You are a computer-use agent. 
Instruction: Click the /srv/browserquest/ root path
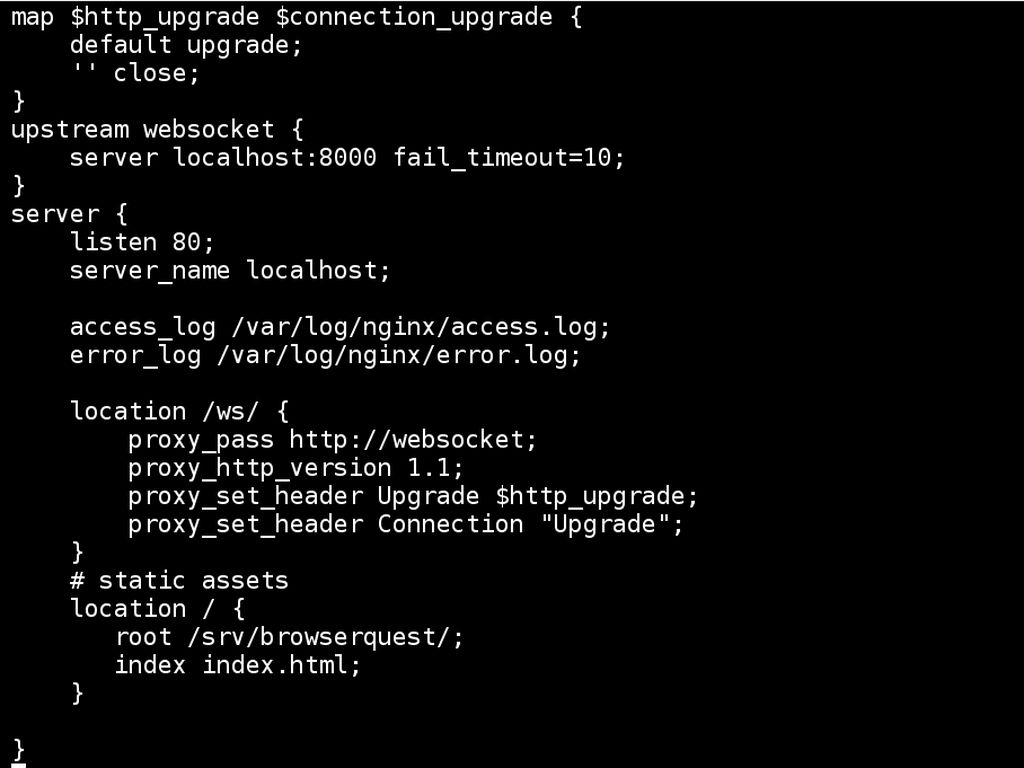[325, 637]
